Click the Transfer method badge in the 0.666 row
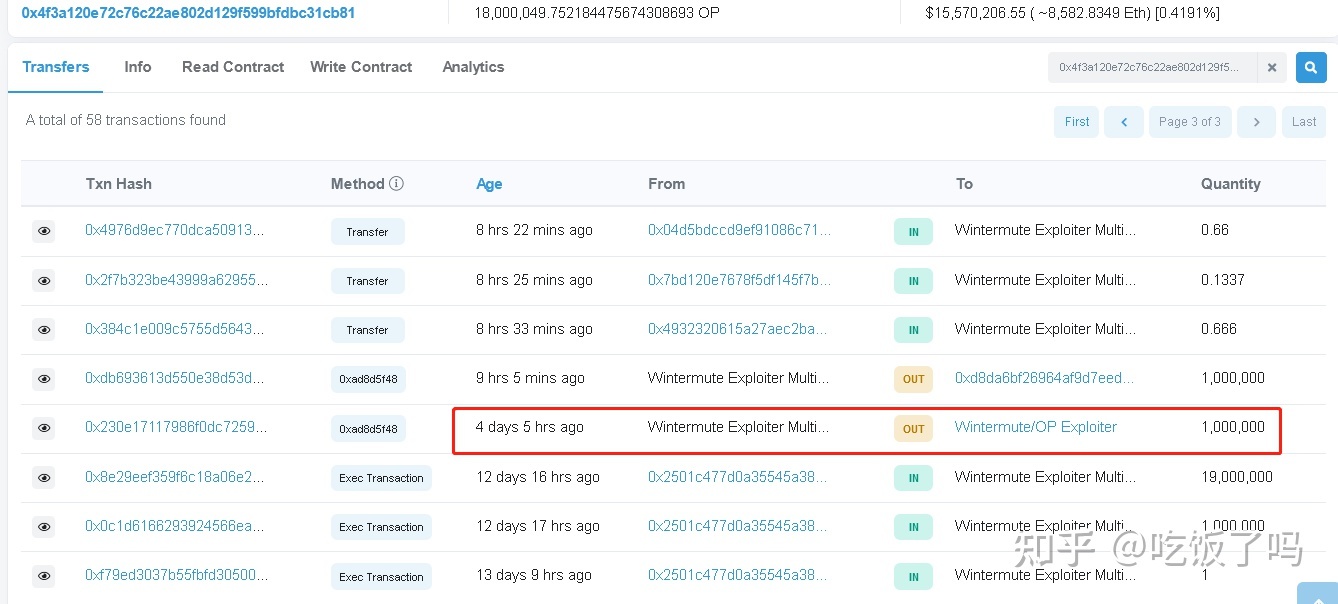Screen dimensions: 1338x604 [367, 330]
